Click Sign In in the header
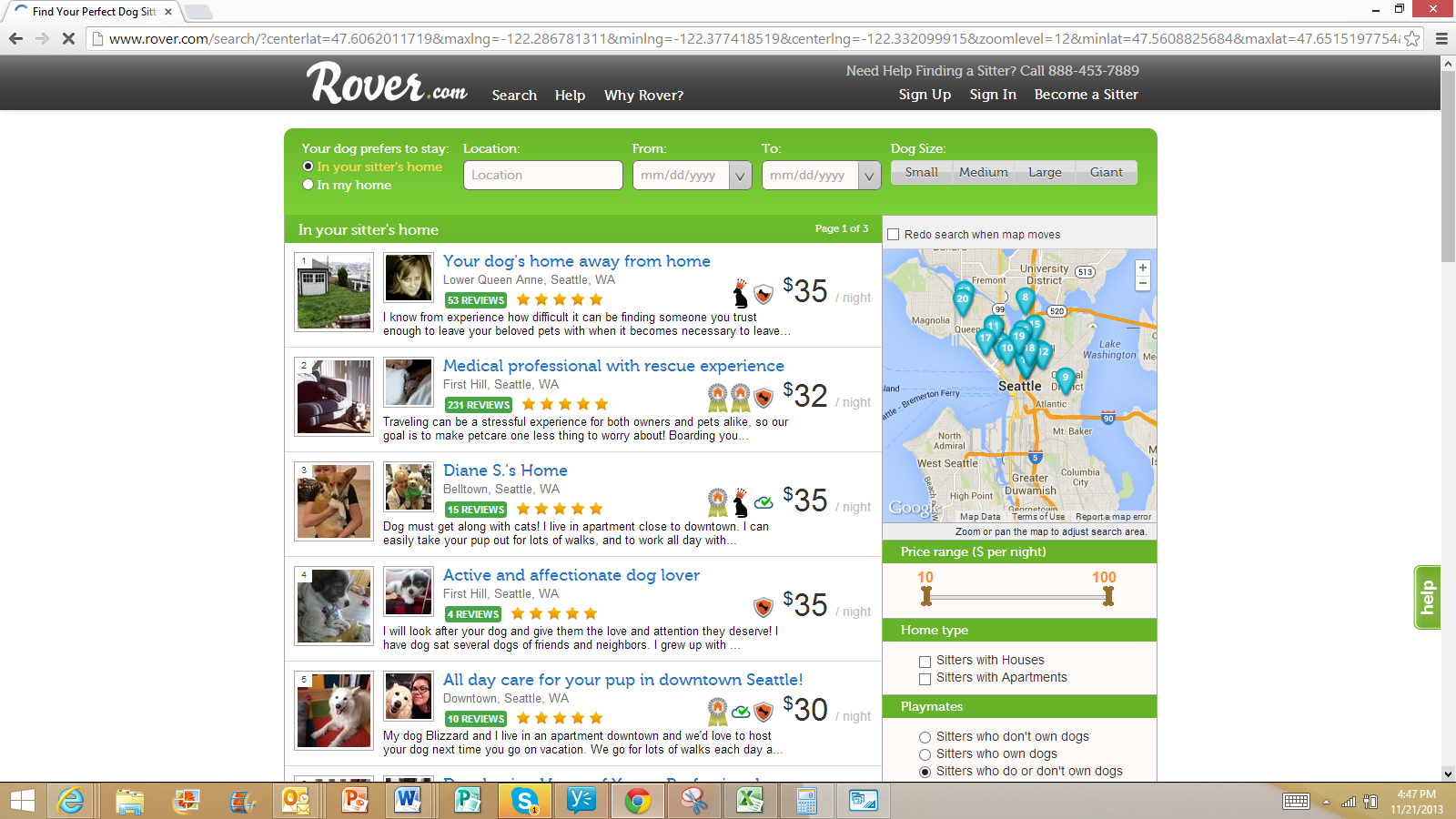The width and height of the screenshot is (1456, 819). [x=993, y=95]
